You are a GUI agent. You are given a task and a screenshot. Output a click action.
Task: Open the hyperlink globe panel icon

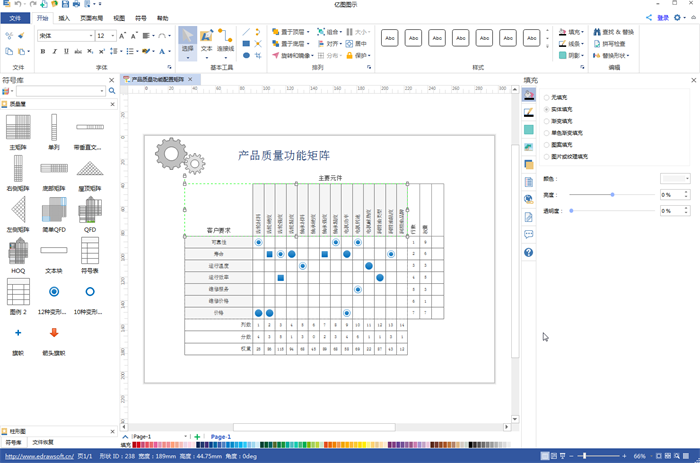(x=529, y=199)
